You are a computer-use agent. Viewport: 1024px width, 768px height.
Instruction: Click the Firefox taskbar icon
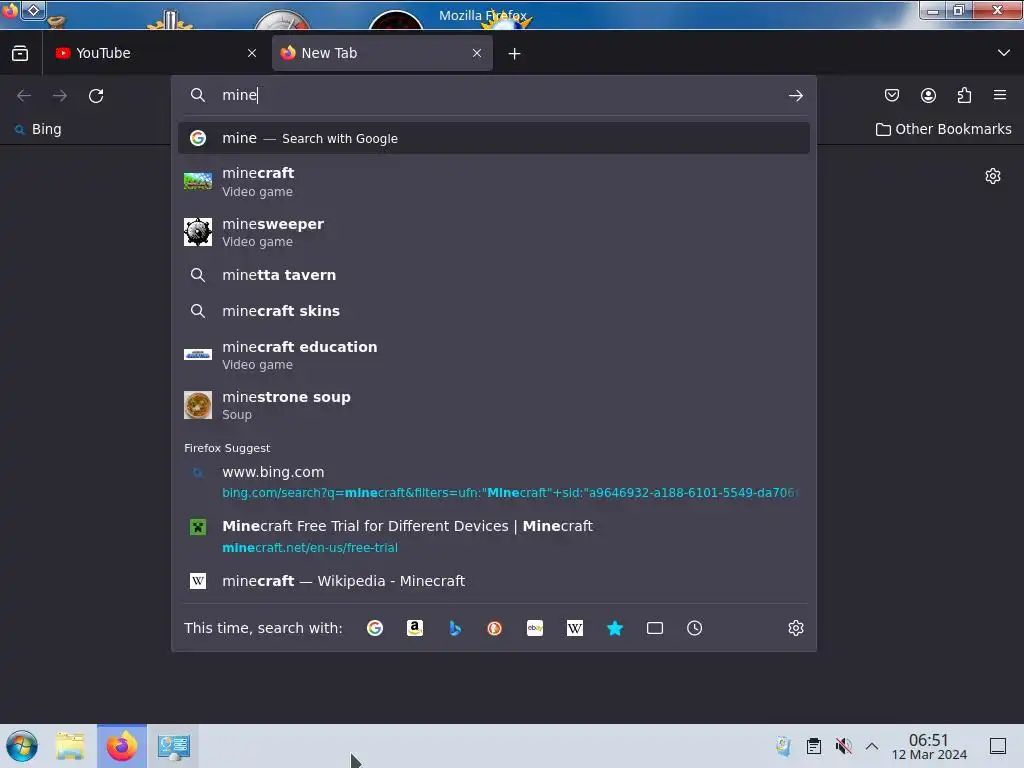(x=122, y=746)
